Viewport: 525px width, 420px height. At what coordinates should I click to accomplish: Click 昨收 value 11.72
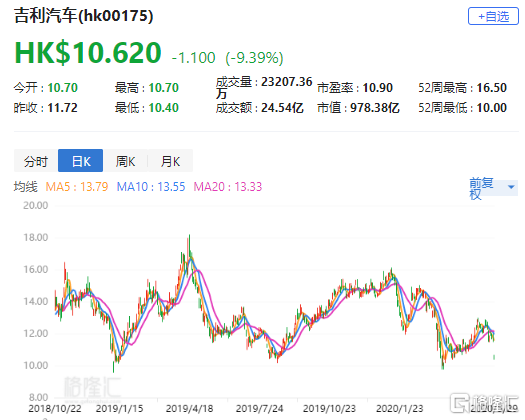tap(63, 108)
